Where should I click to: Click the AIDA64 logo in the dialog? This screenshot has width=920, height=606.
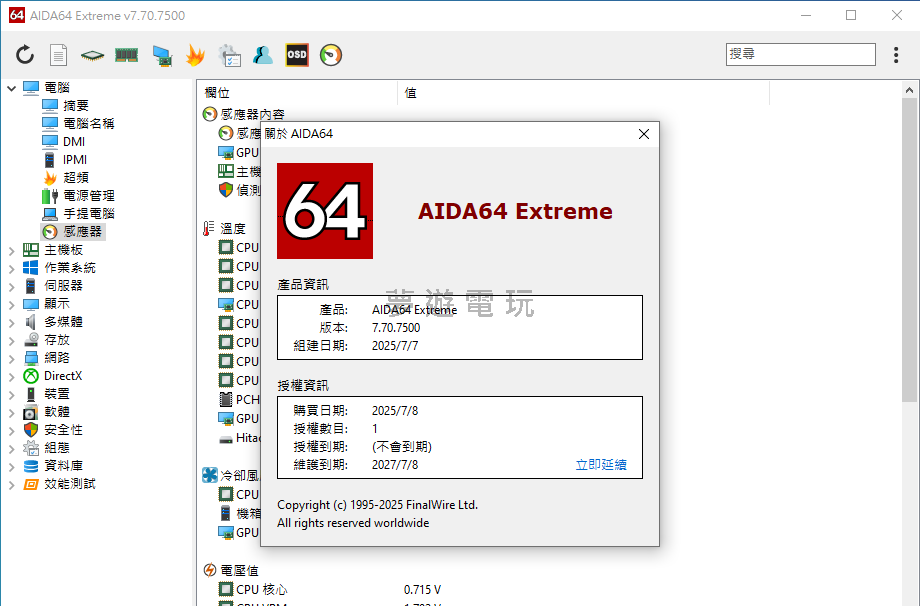point(324,211)
